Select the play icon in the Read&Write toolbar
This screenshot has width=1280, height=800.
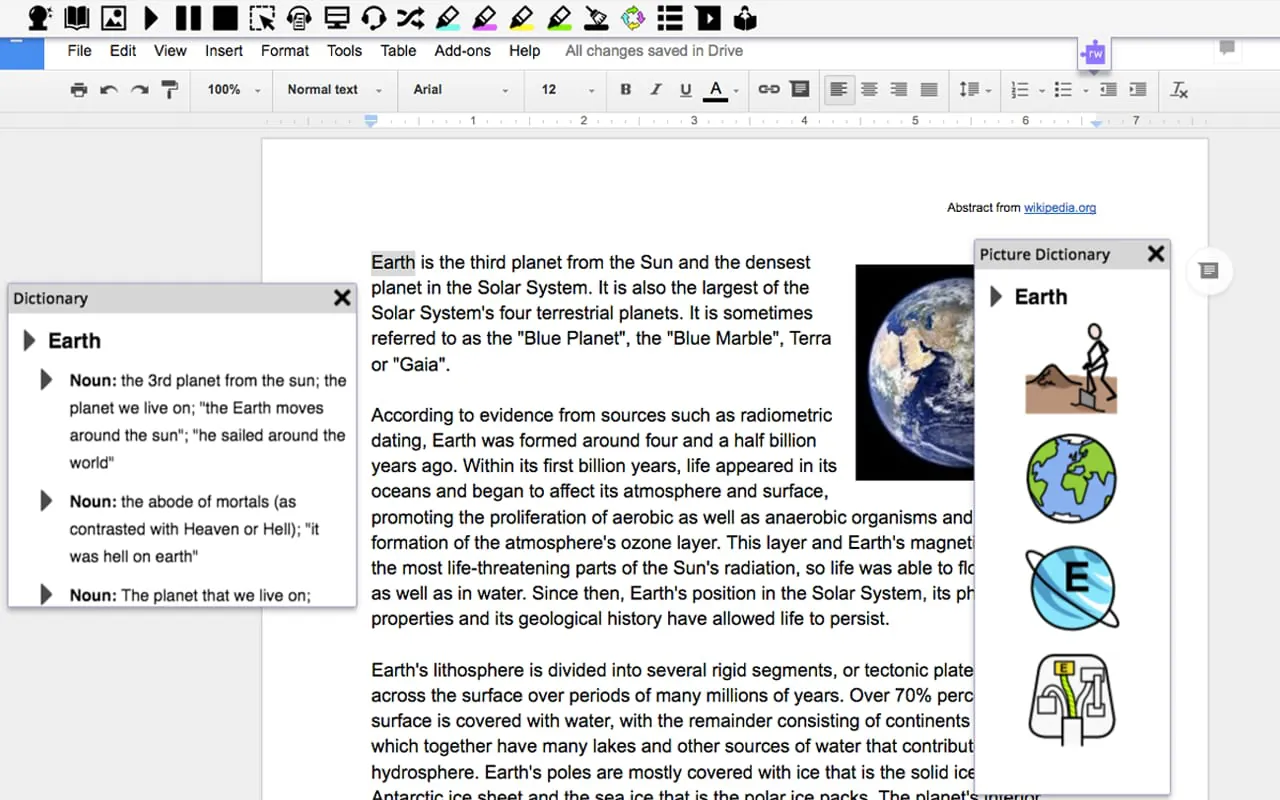pos(151,18)
